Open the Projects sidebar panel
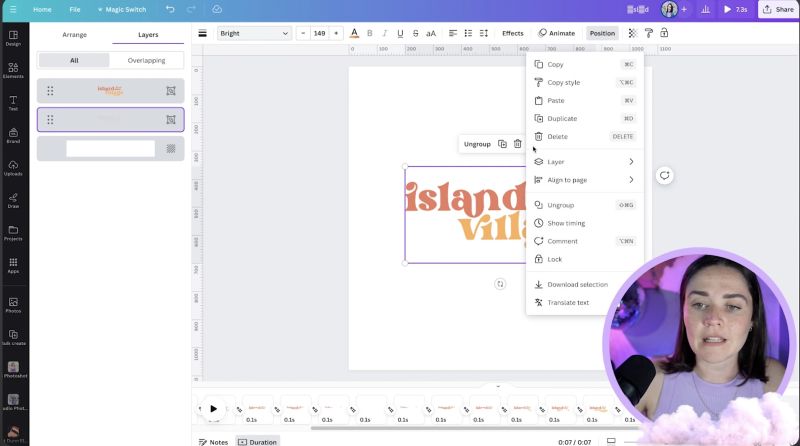800x446 pixels. [13, 233]
